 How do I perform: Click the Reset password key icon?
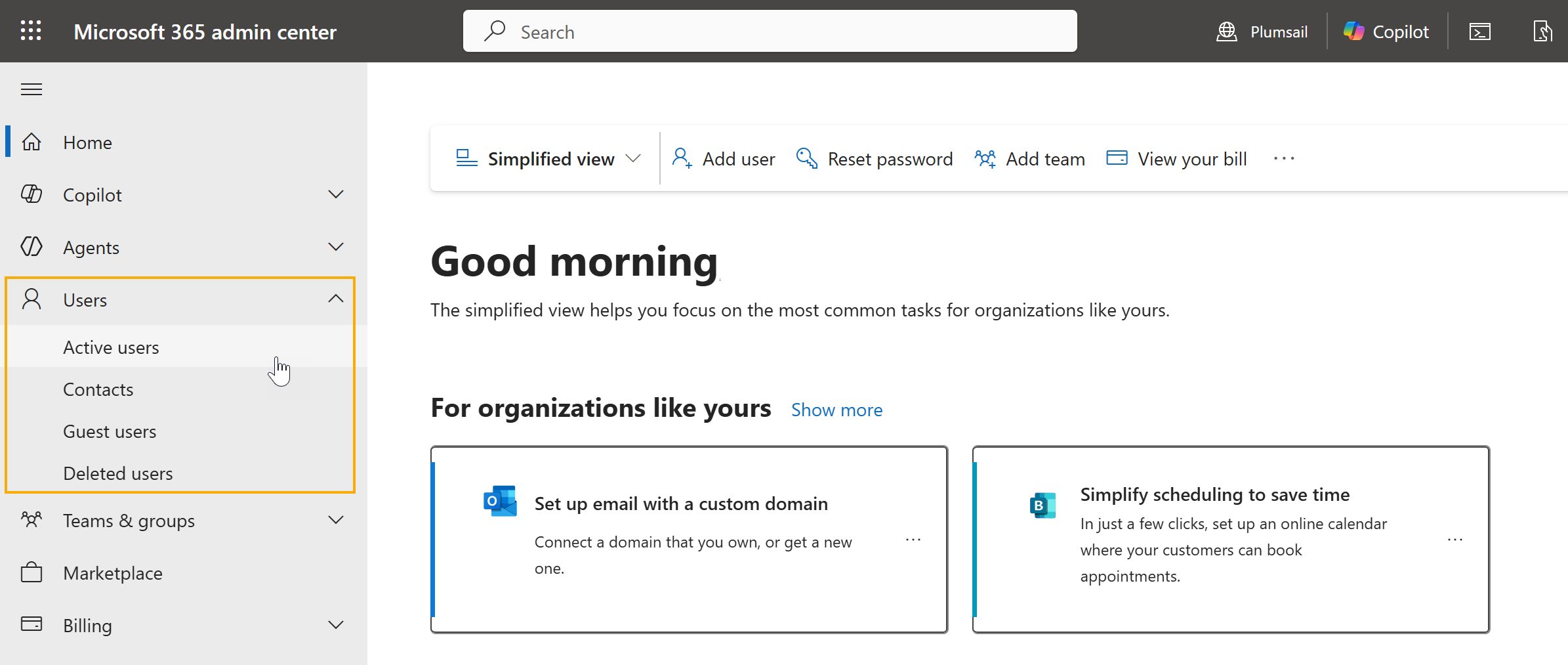[807, 158]
